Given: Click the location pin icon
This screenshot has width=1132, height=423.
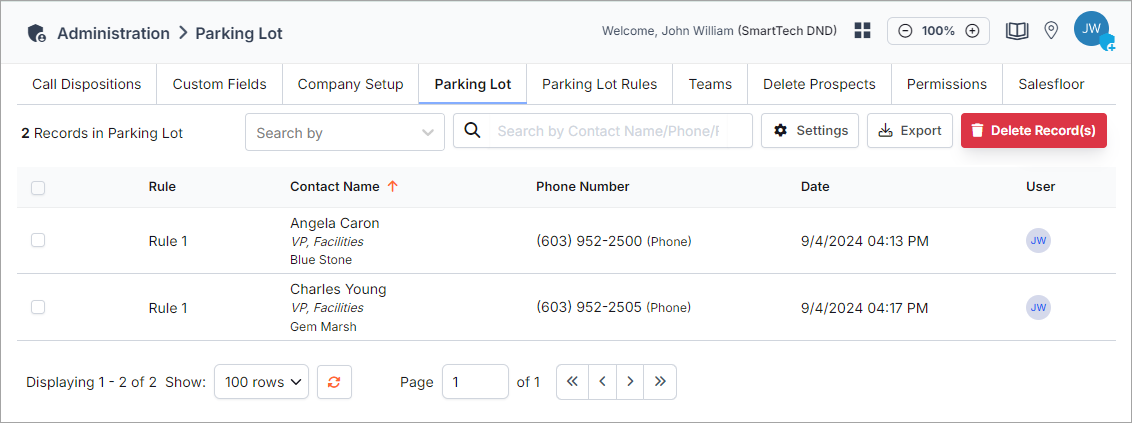Looking at the screenshot, I should [1051, 30].
